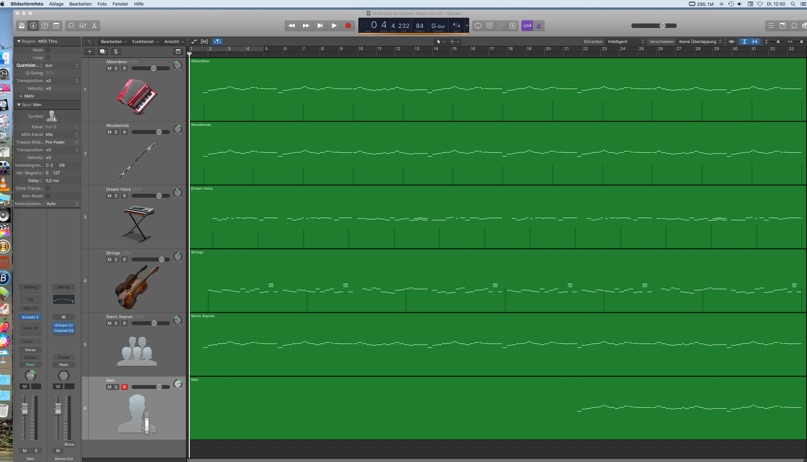The image size is (807, 462).
Task: Click the Kontakt 5 instrument slot
Action: coord(30,317)
